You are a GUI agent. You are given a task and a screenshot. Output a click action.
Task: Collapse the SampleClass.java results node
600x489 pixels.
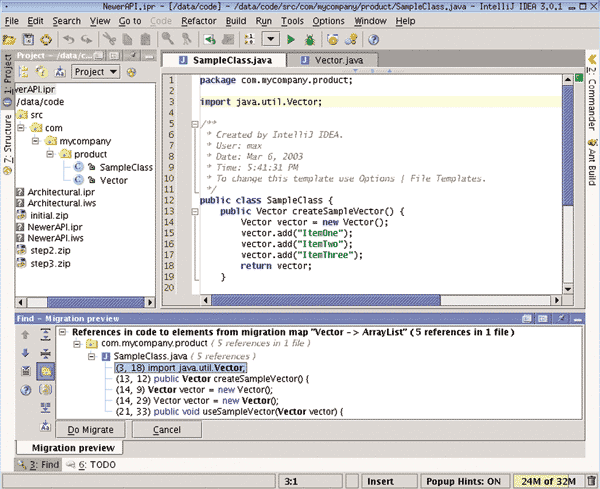[89, 356]
